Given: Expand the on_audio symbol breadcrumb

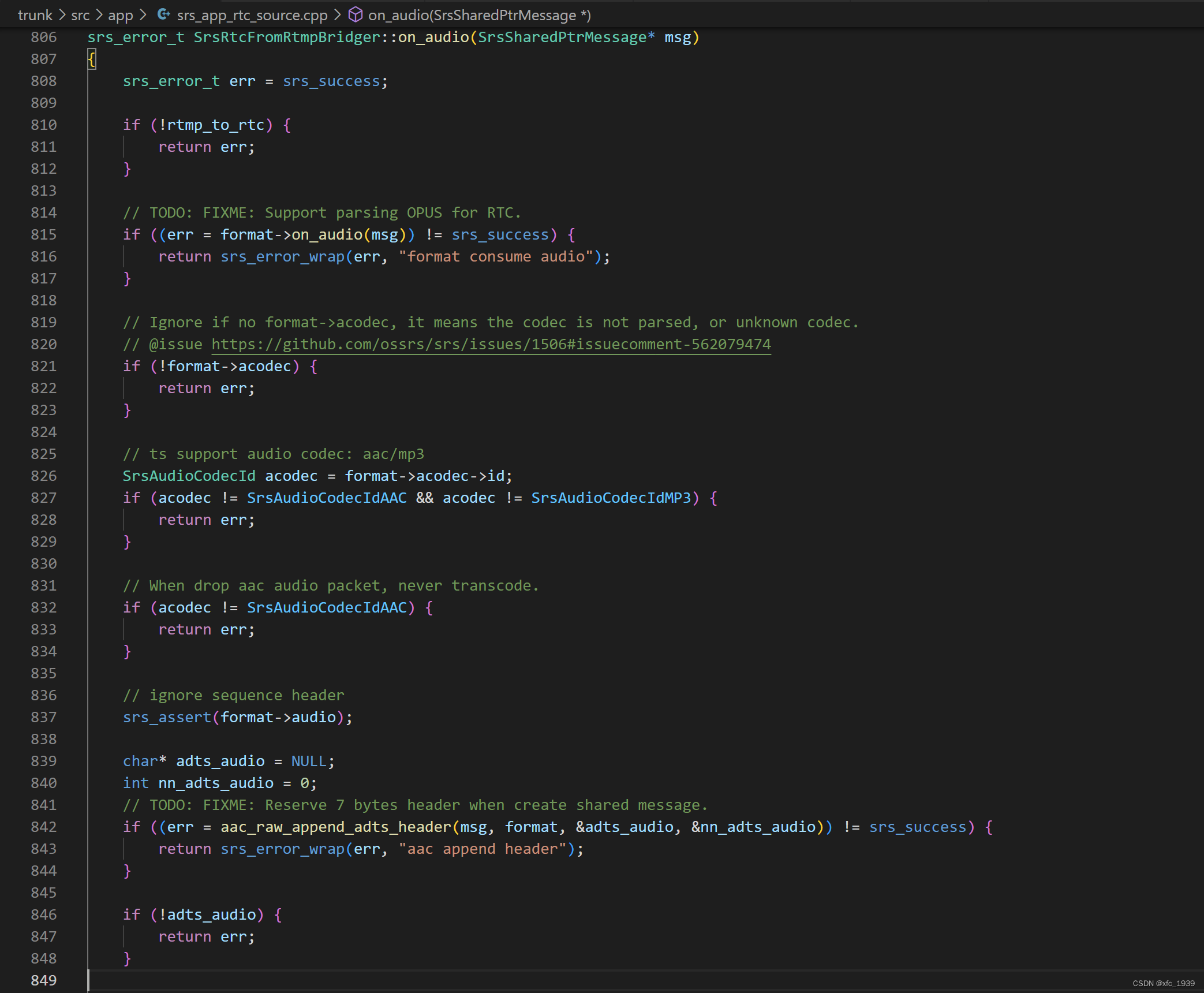Looking at the screenshot, I should [x=479, y=15].
